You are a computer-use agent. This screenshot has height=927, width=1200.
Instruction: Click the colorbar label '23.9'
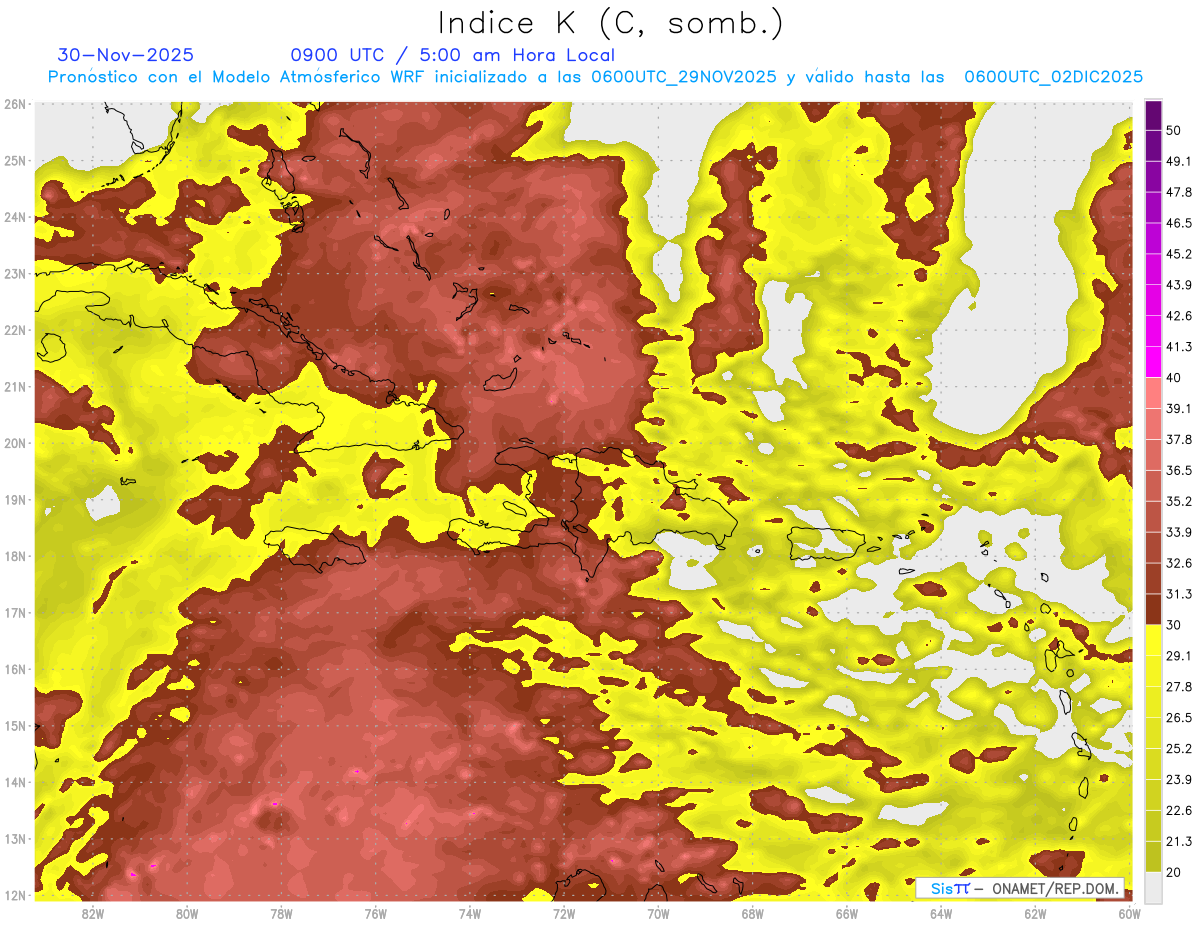pyautogui.click(x=1179, y=780)
